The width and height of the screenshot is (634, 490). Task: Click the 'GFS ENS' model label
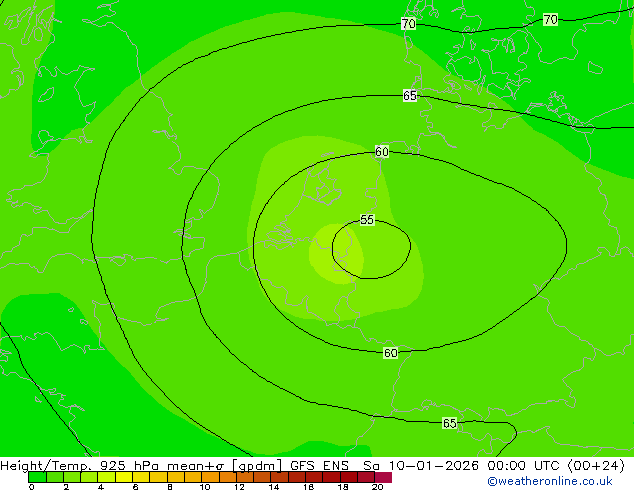[319, 466]
